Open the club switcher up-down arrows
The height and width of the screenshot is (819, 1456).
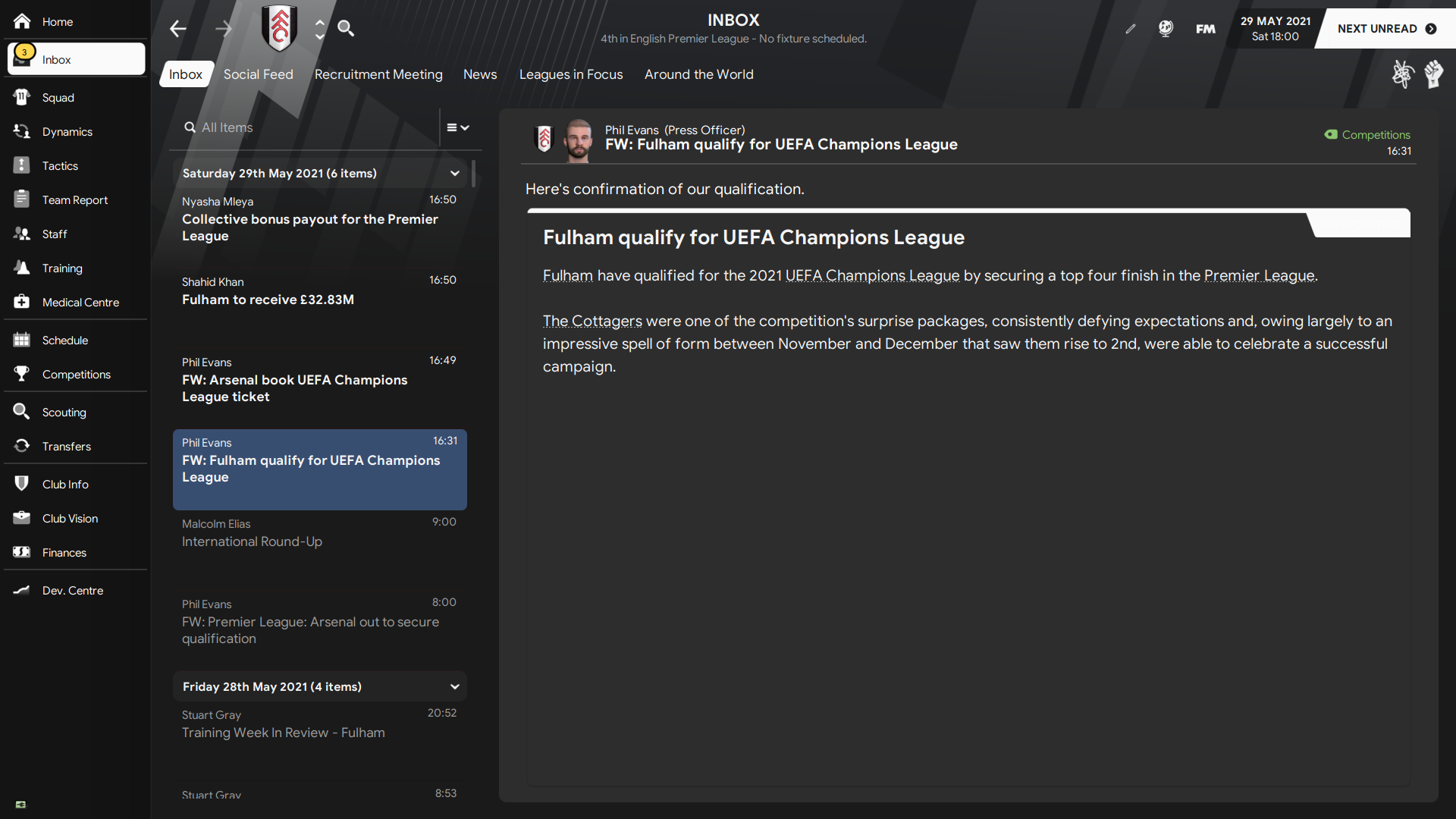tap(320, 29)
